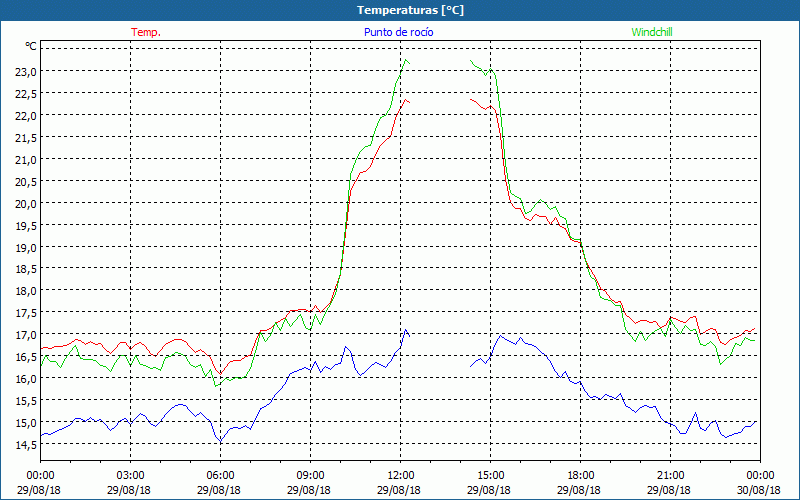Click the 21,5 y-axis value
800x500 pixels.
coord(26,138)
